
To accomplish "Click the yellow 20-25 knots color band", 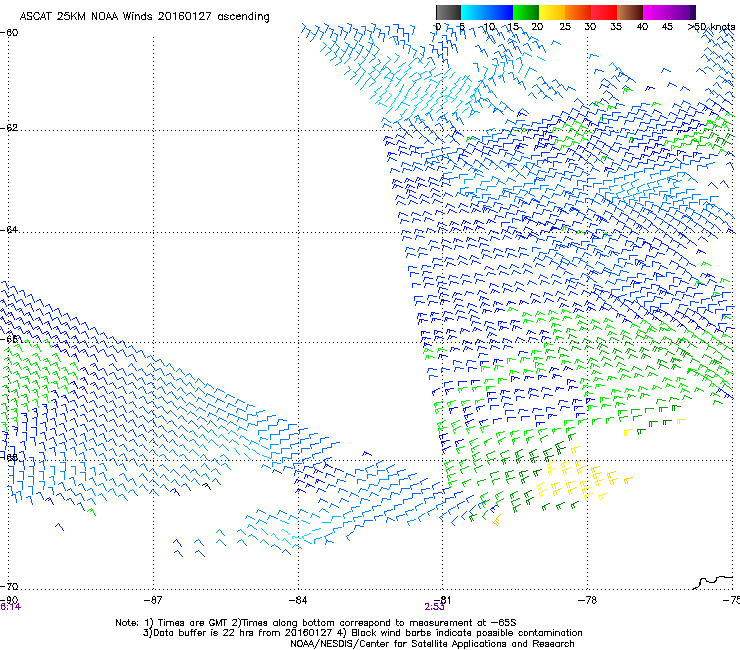I will (x=552, y=12).
